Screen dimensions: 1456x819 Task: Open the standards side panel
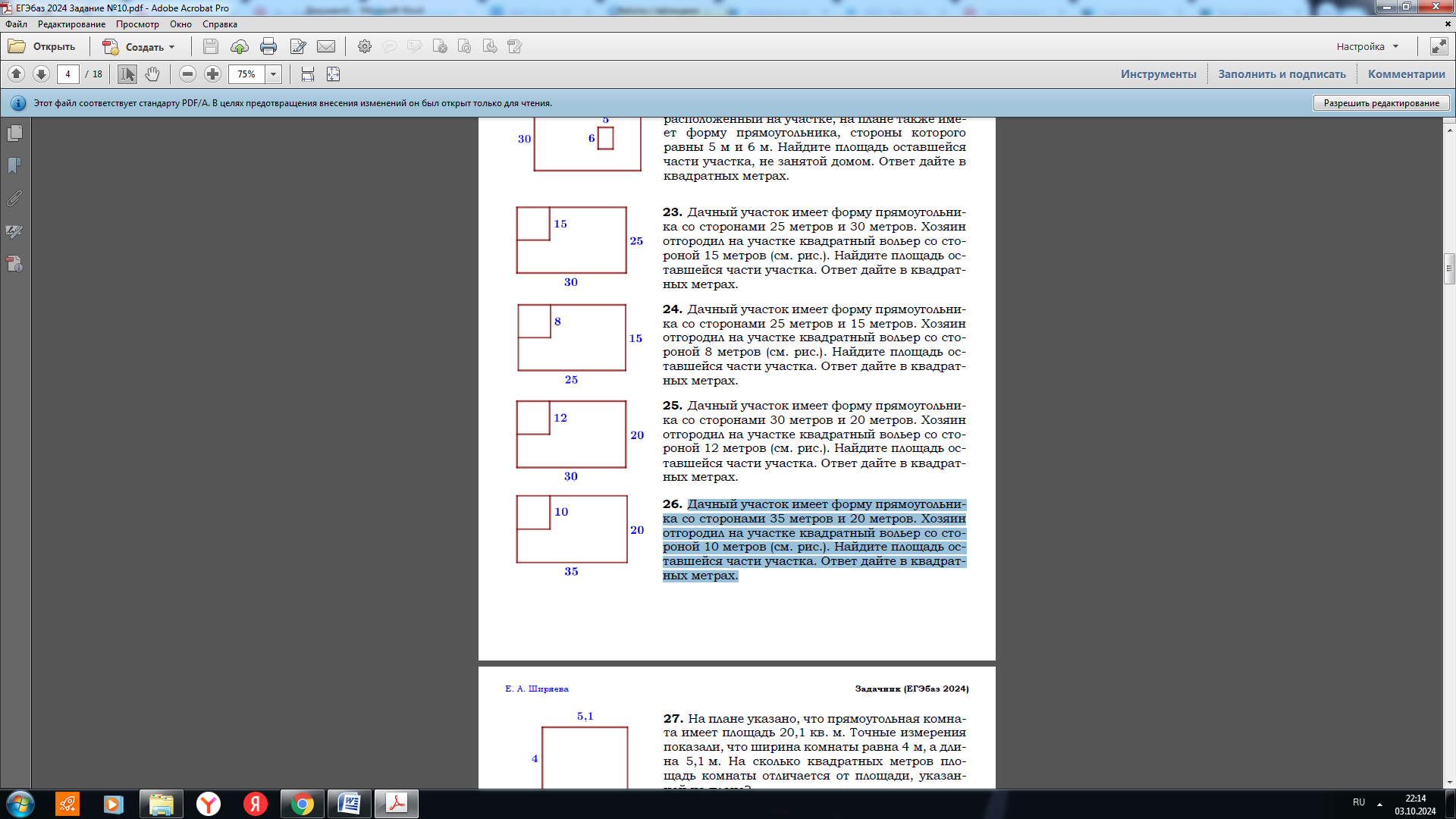[x=14, y=264]
